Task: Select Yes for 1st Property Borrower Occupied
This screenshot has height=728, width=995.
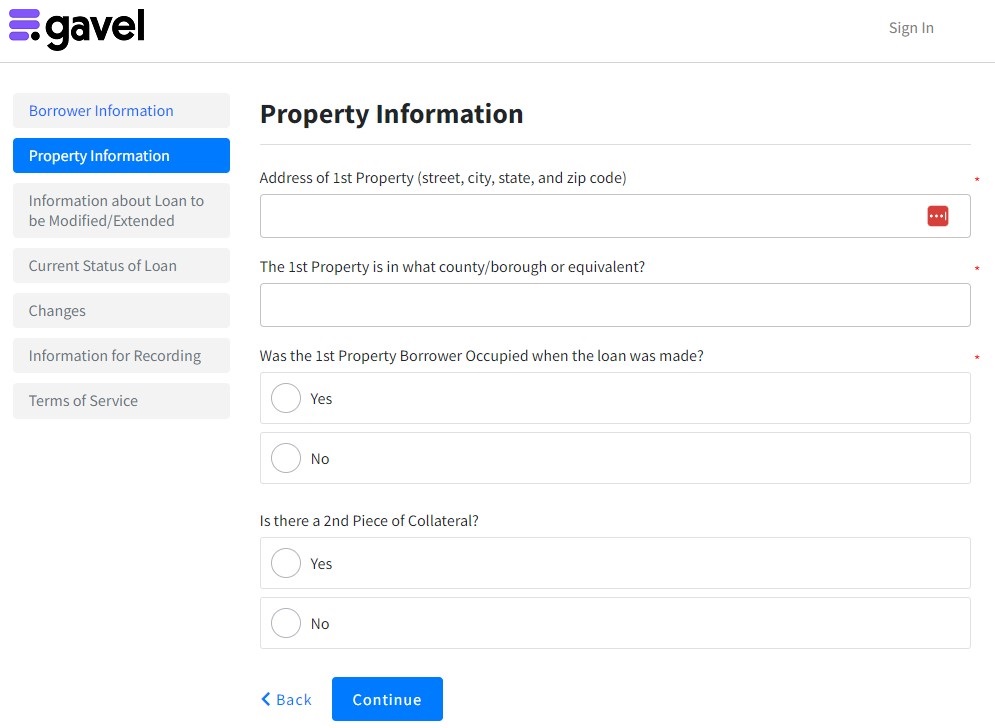Action: tap(286, 398)
